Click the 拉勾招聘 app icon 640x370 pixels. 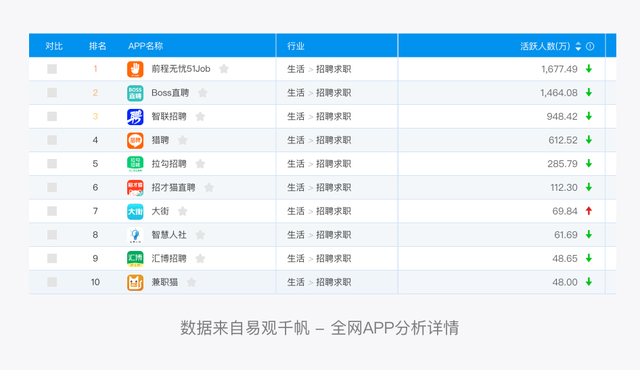click(x=135, y=164)
